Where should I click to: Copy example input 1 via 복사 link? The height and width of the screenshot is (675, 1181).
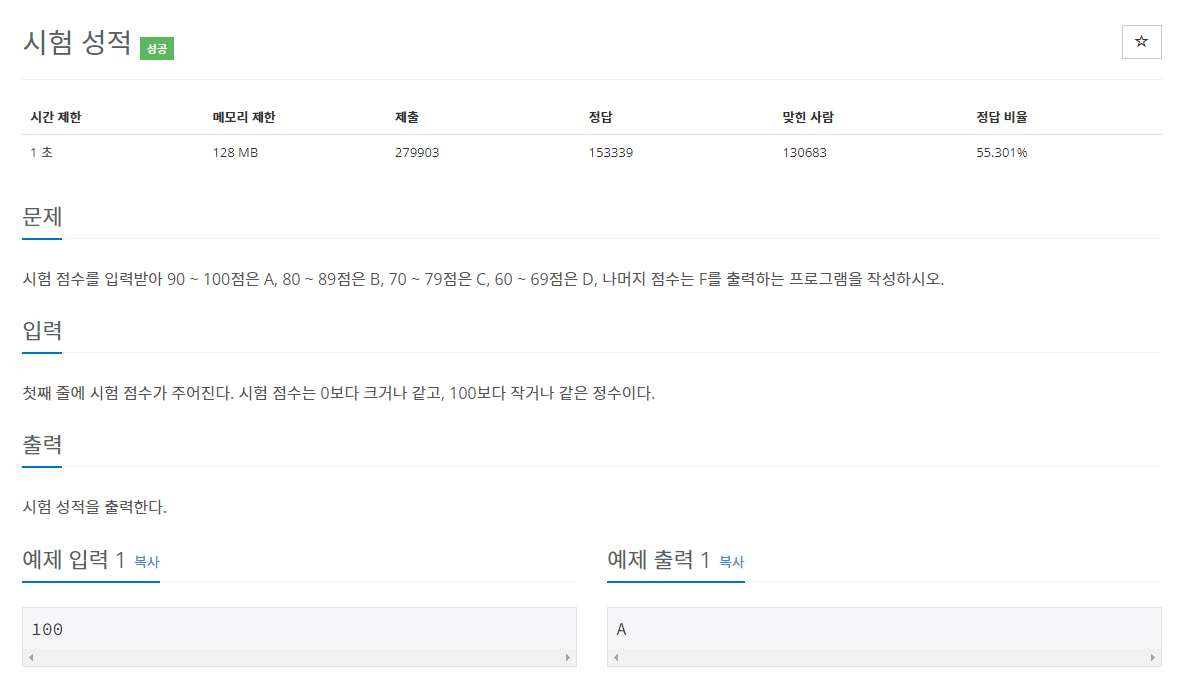[147, 561]
